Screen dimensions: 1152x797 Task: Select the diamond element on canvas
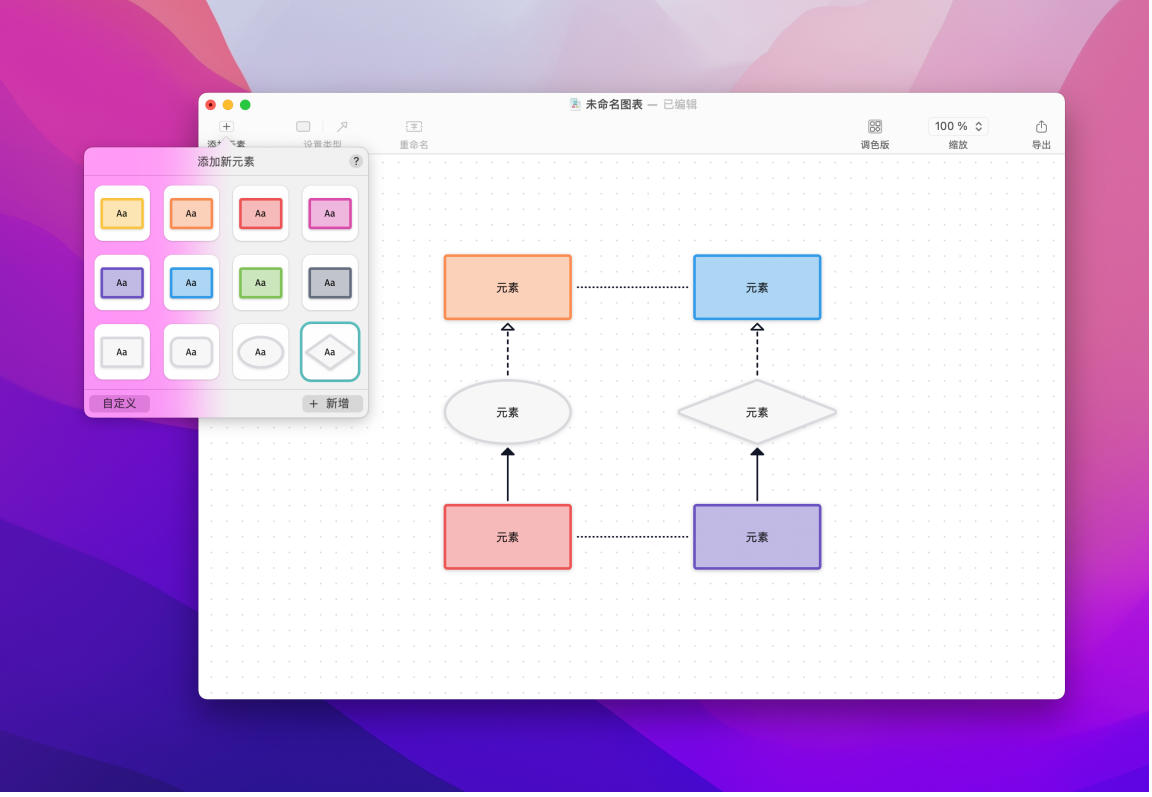(x=757, y=412)
